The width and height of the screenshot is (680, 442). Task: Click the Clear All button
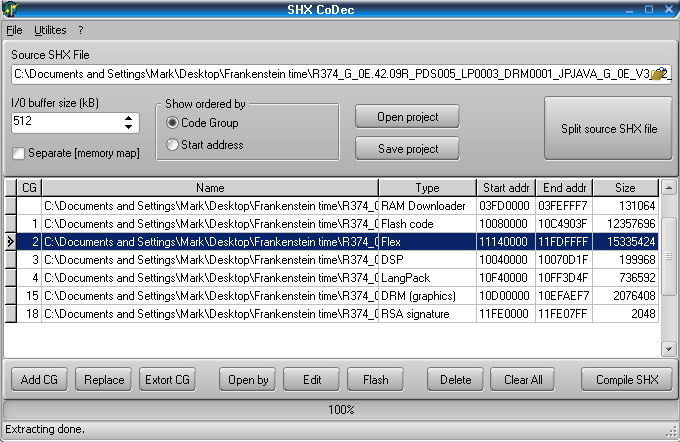click(x=523, y=380)
